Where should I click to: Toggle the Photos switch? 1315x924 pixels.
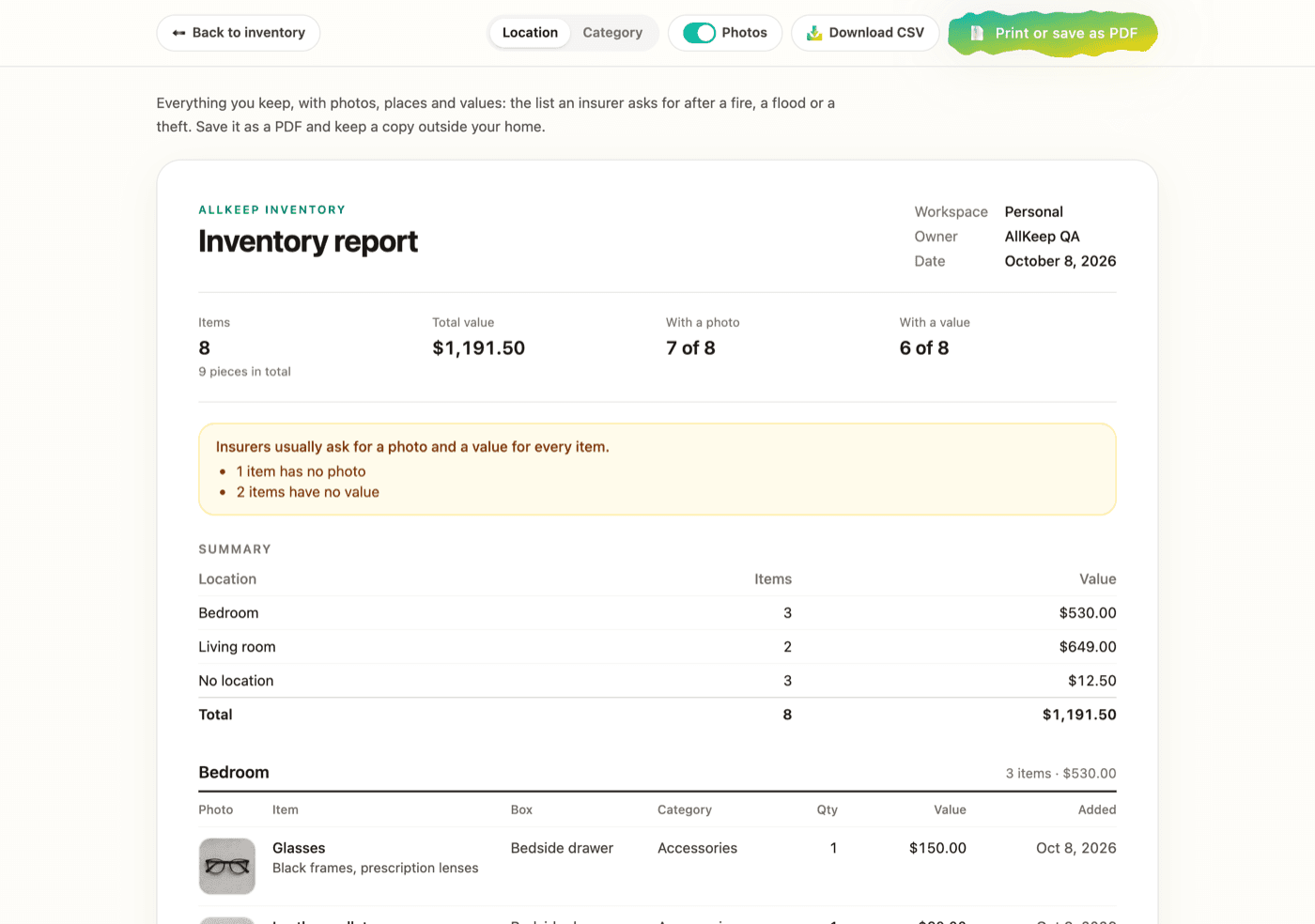point(699,33)
